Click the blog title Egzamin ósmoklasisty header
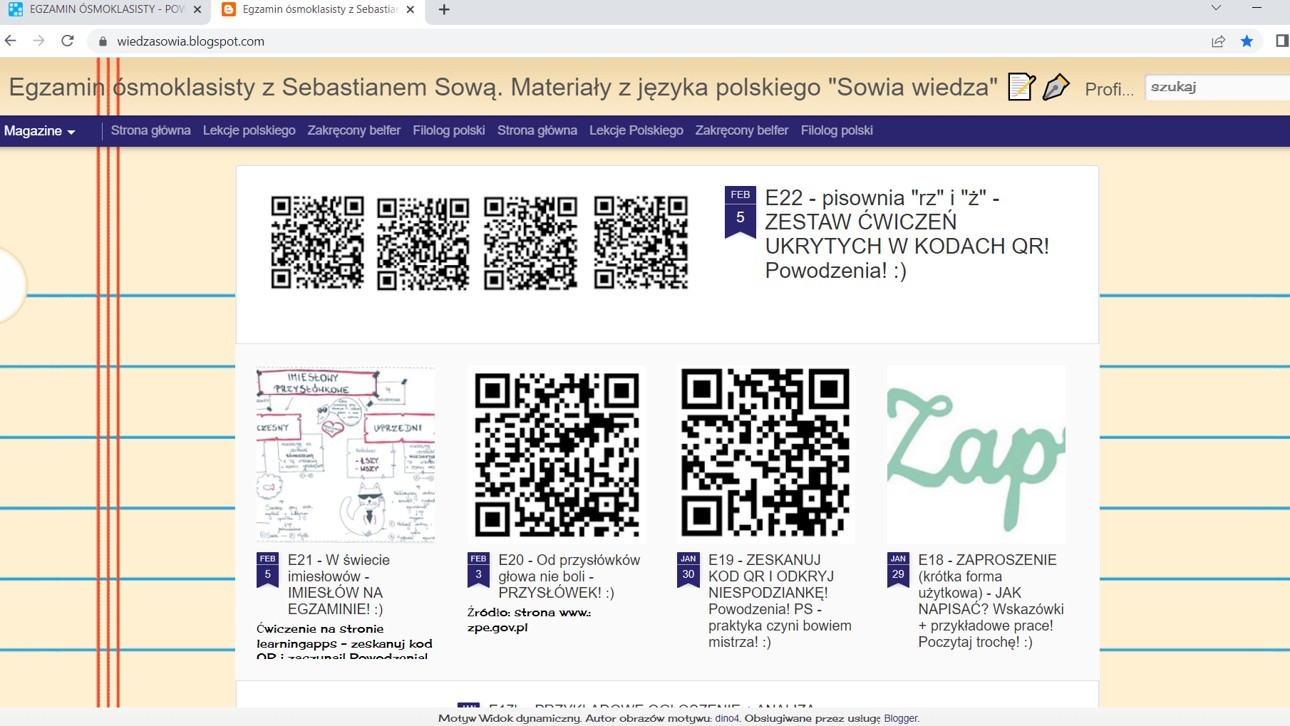This screenshot has height=726, width=1290. 503,87
